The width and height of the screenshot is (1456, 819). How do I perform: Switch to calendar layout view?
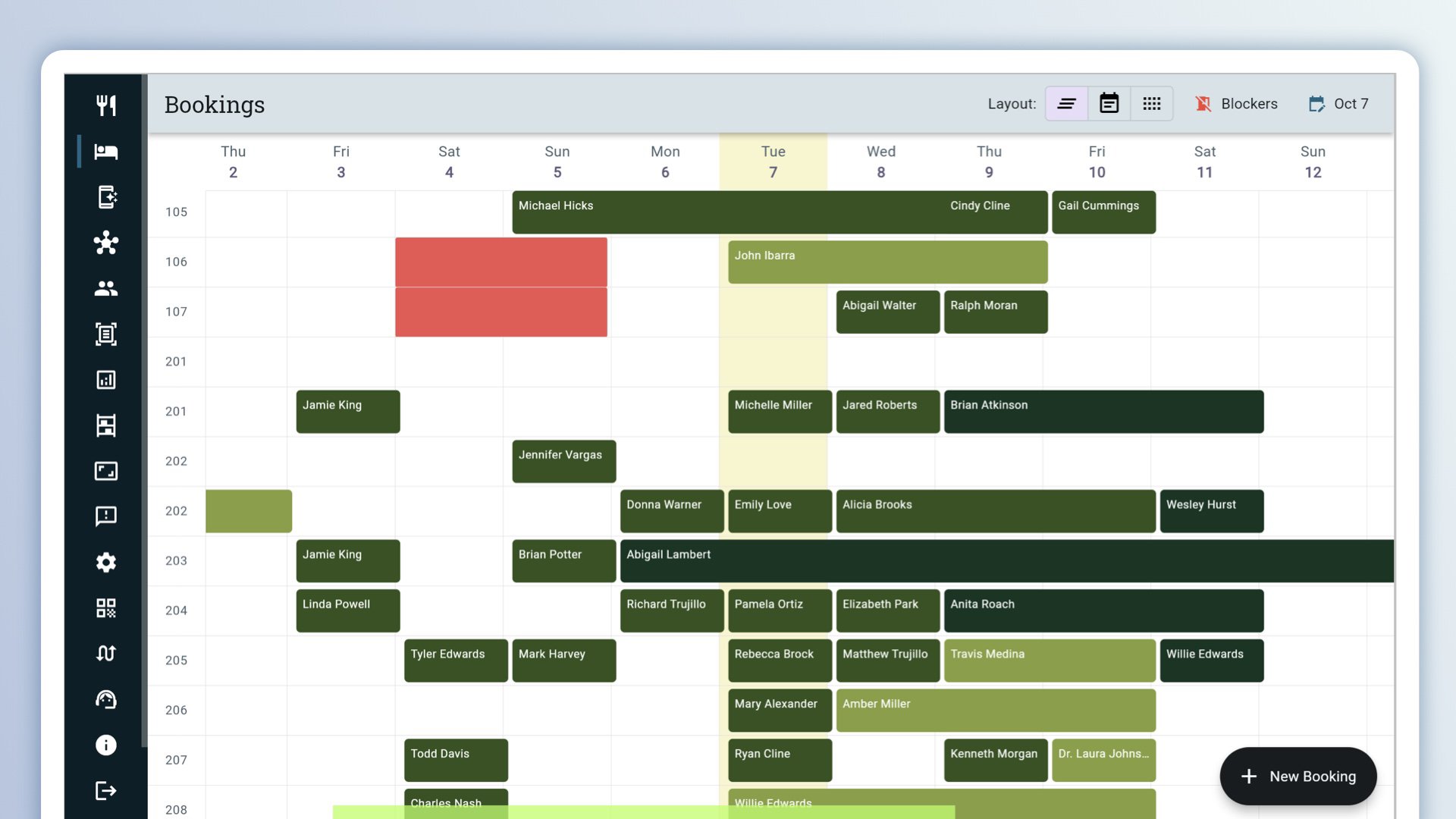(1109, 104)
